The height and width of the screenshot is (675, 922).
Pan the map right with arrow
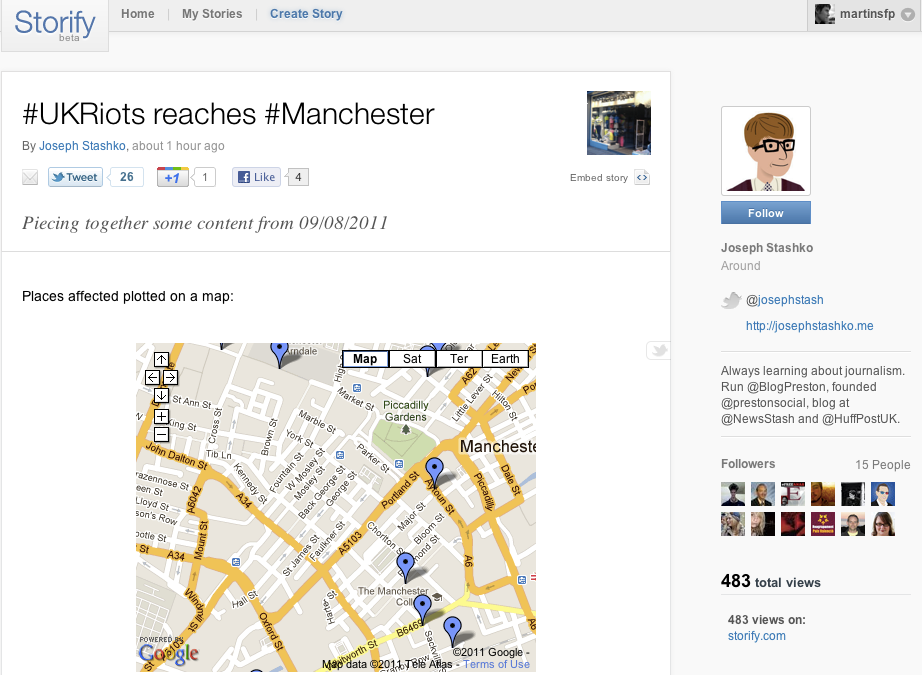point(171,377)
